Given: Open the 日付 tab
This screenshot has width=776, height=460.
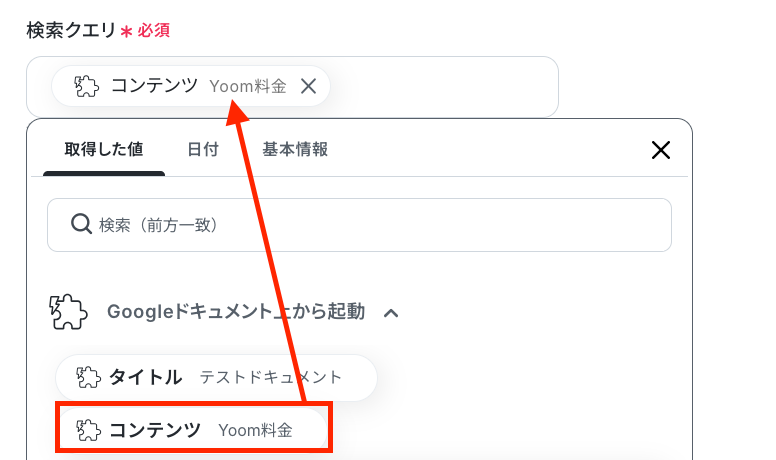Looking at the screenshot, I should [203, 149].
